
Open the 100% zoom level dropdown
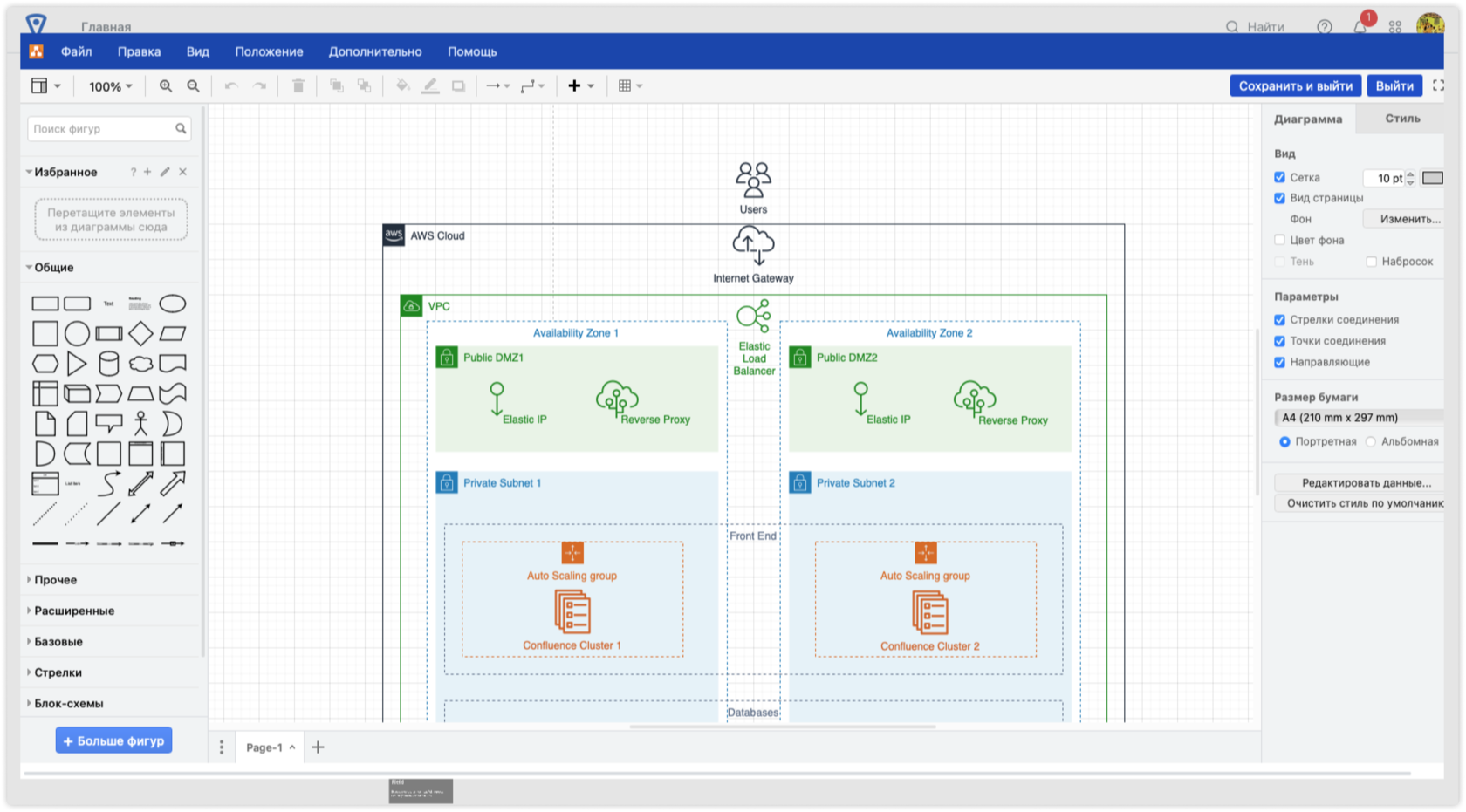(x=110, y=86)
